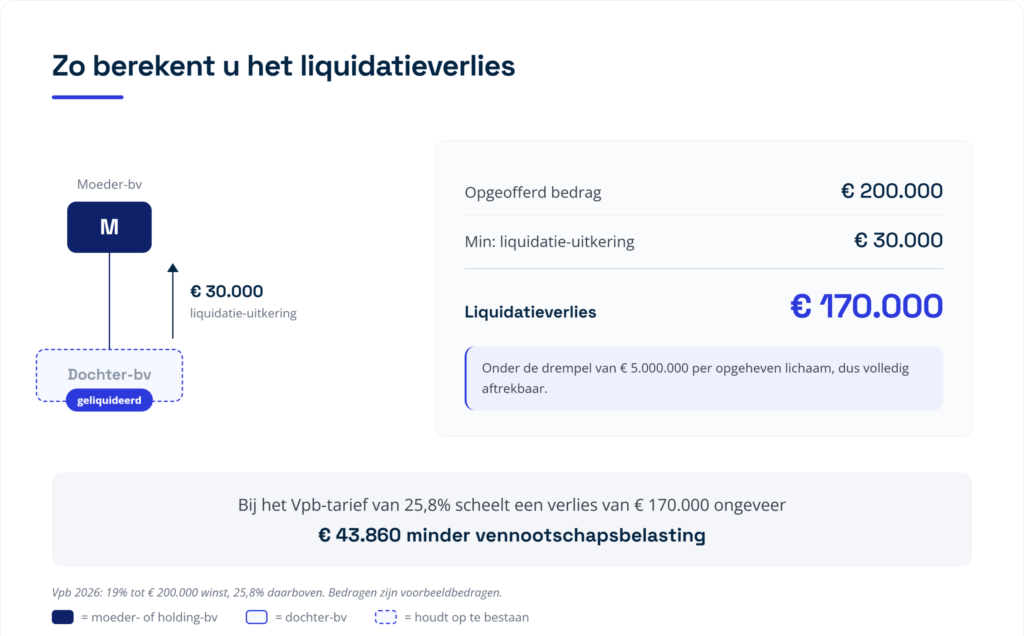Click the dark blue M box

coord(109,227)
